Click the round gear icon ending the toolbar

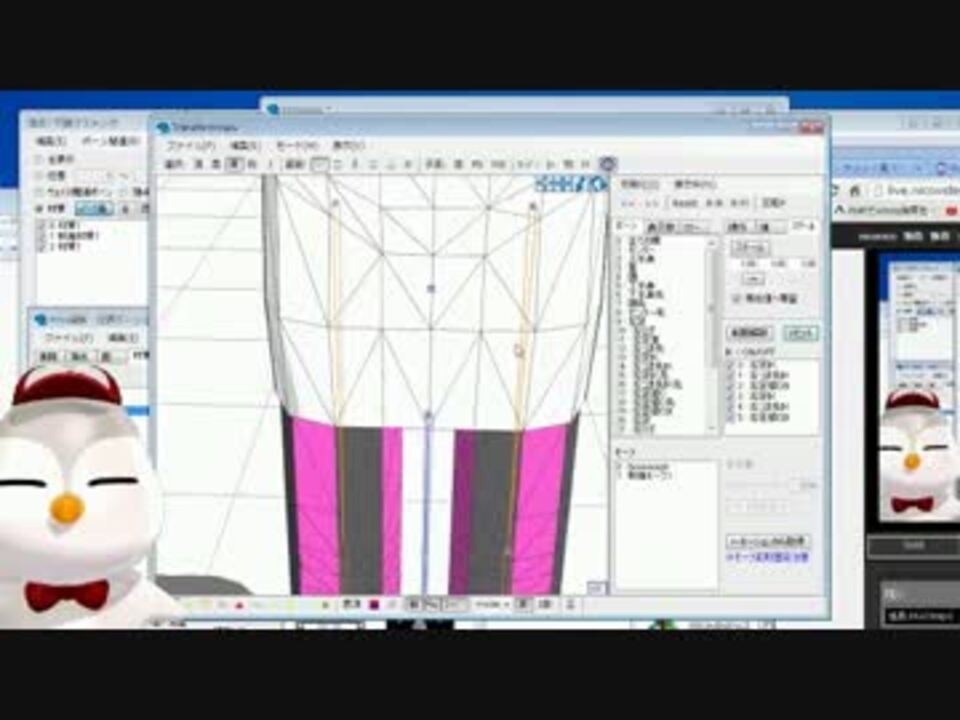coord(607,163)
